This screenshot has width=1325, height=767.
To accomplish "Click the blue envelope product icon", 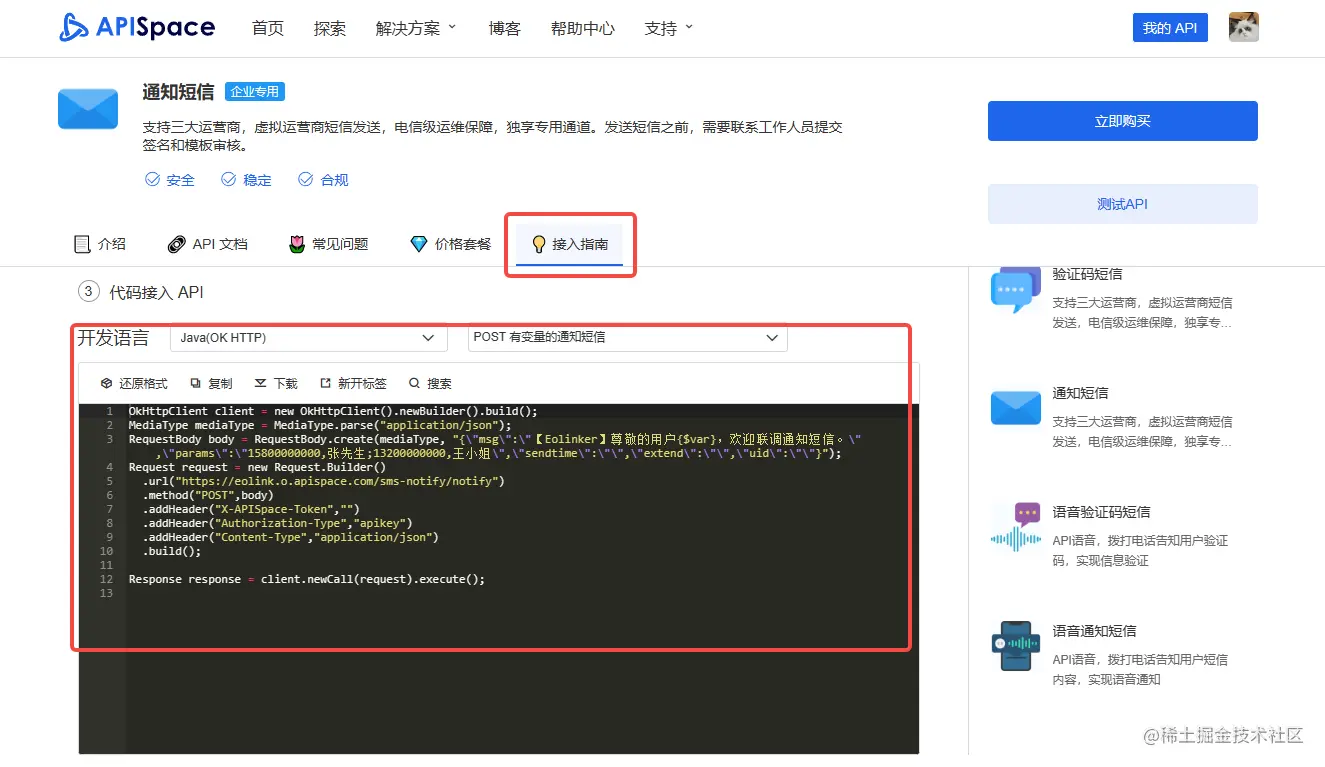I will pyautogui.click(x=88, y=108).
